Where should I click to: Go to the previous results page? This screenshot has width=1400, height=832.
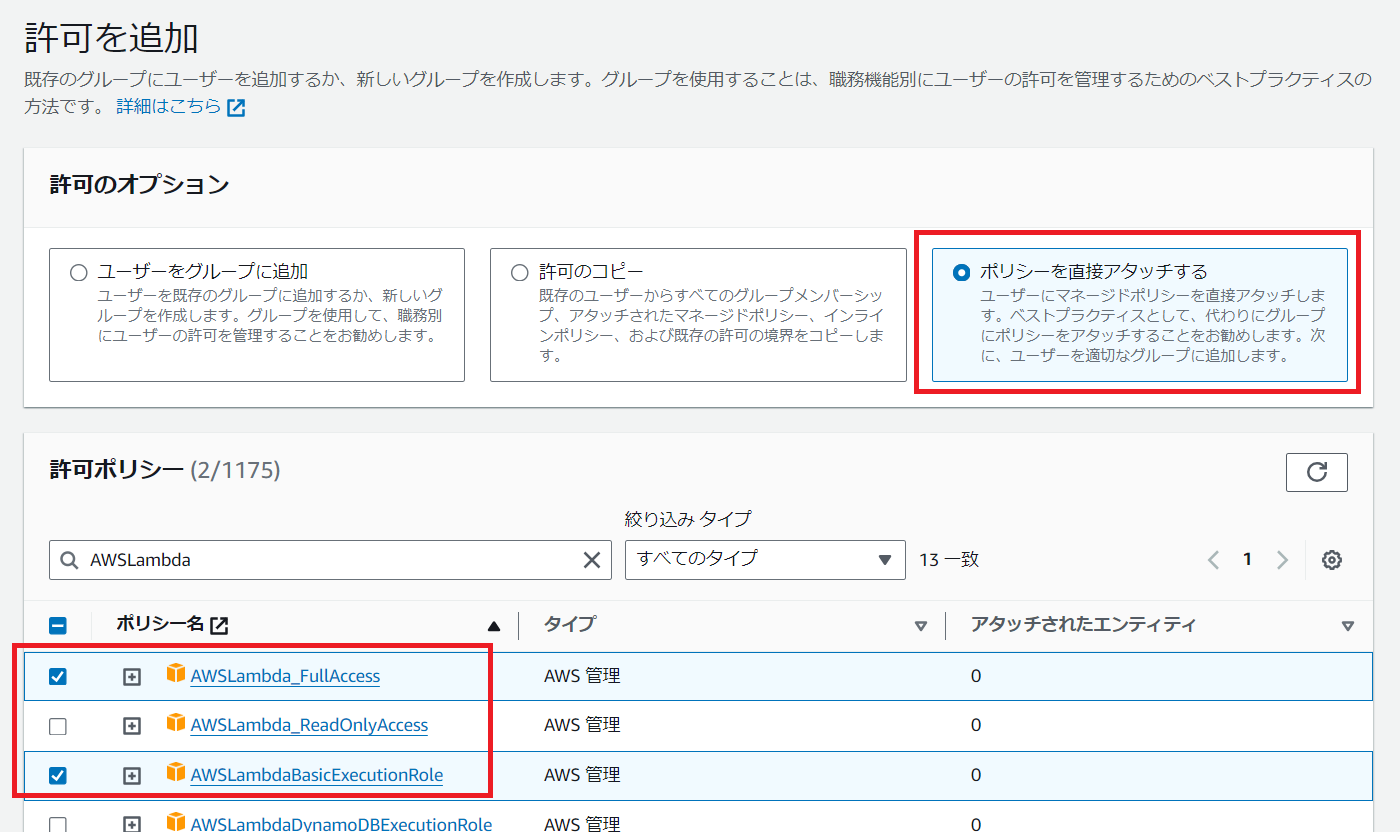click(1214, 560)
